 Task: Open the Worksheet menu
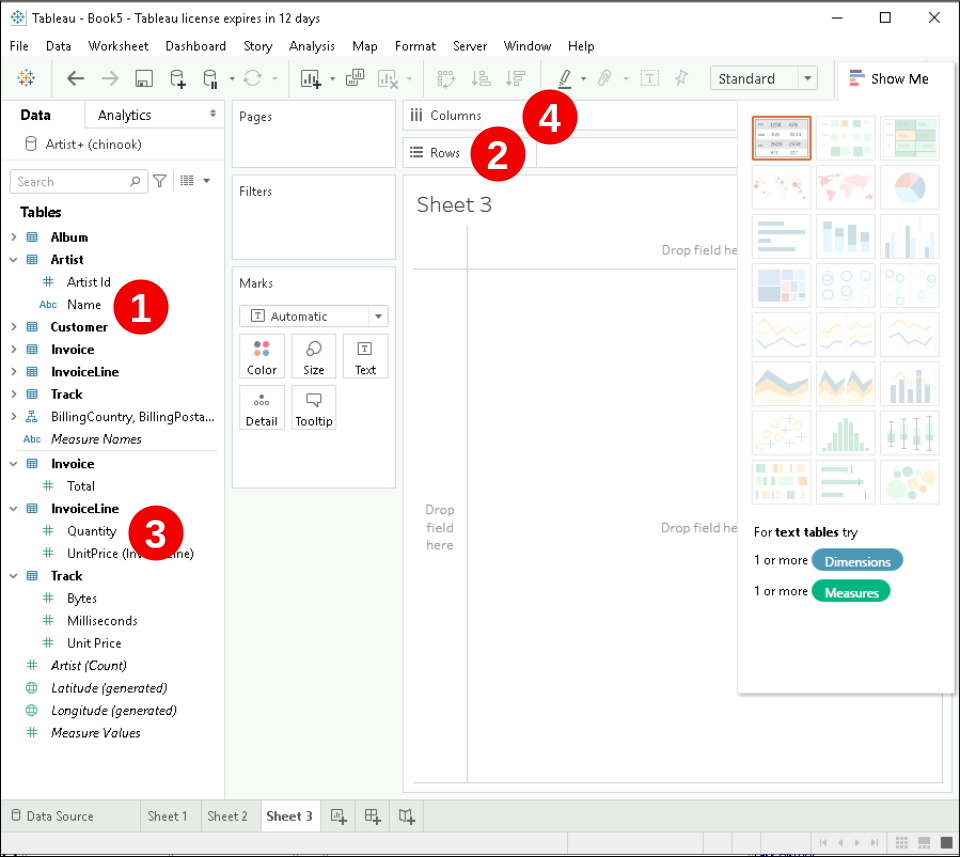118,46
